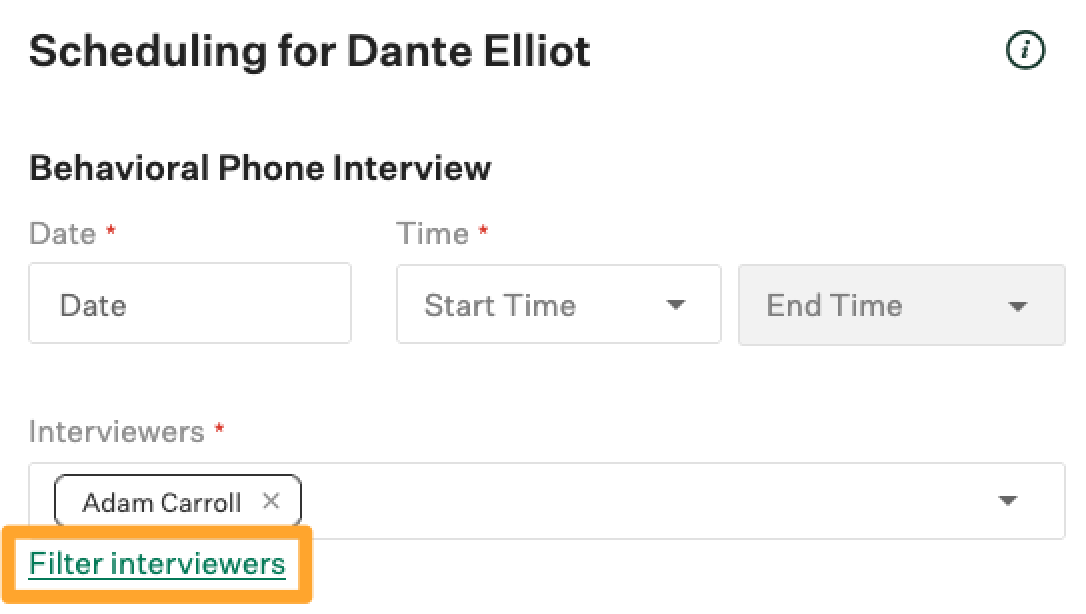Click the Time field label
Screen dimensions: 1086x614
point(432,234)
